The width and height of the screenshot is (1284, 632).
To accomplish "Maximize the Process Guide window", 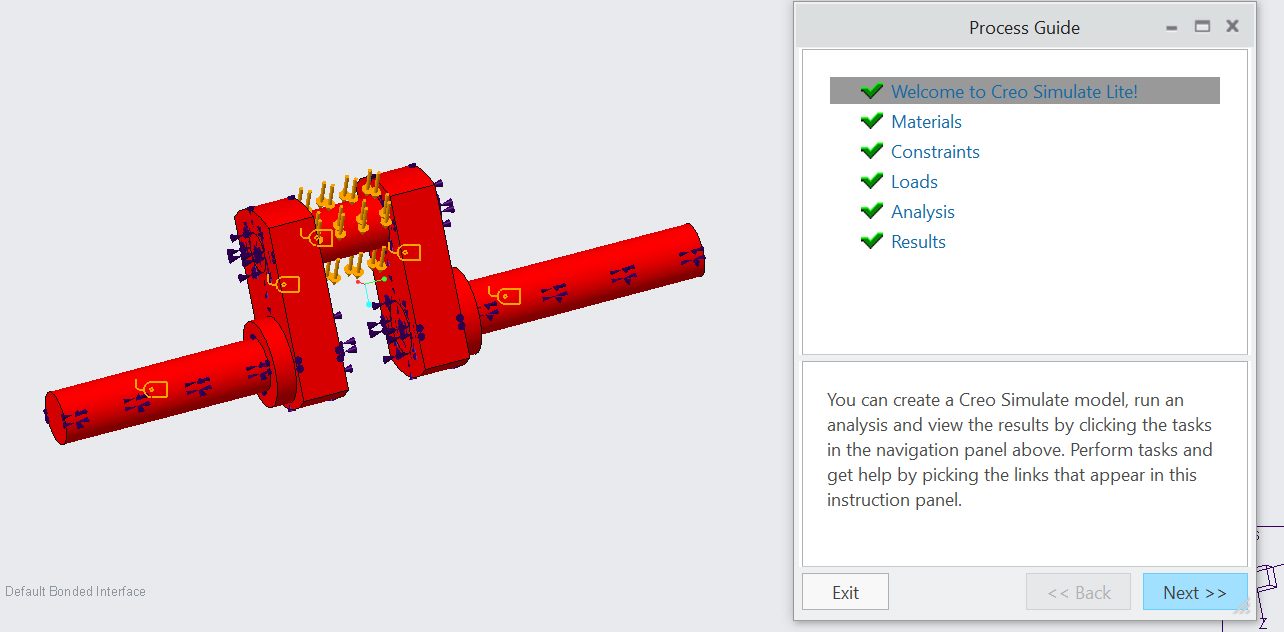I will [x=1202, y=27].
